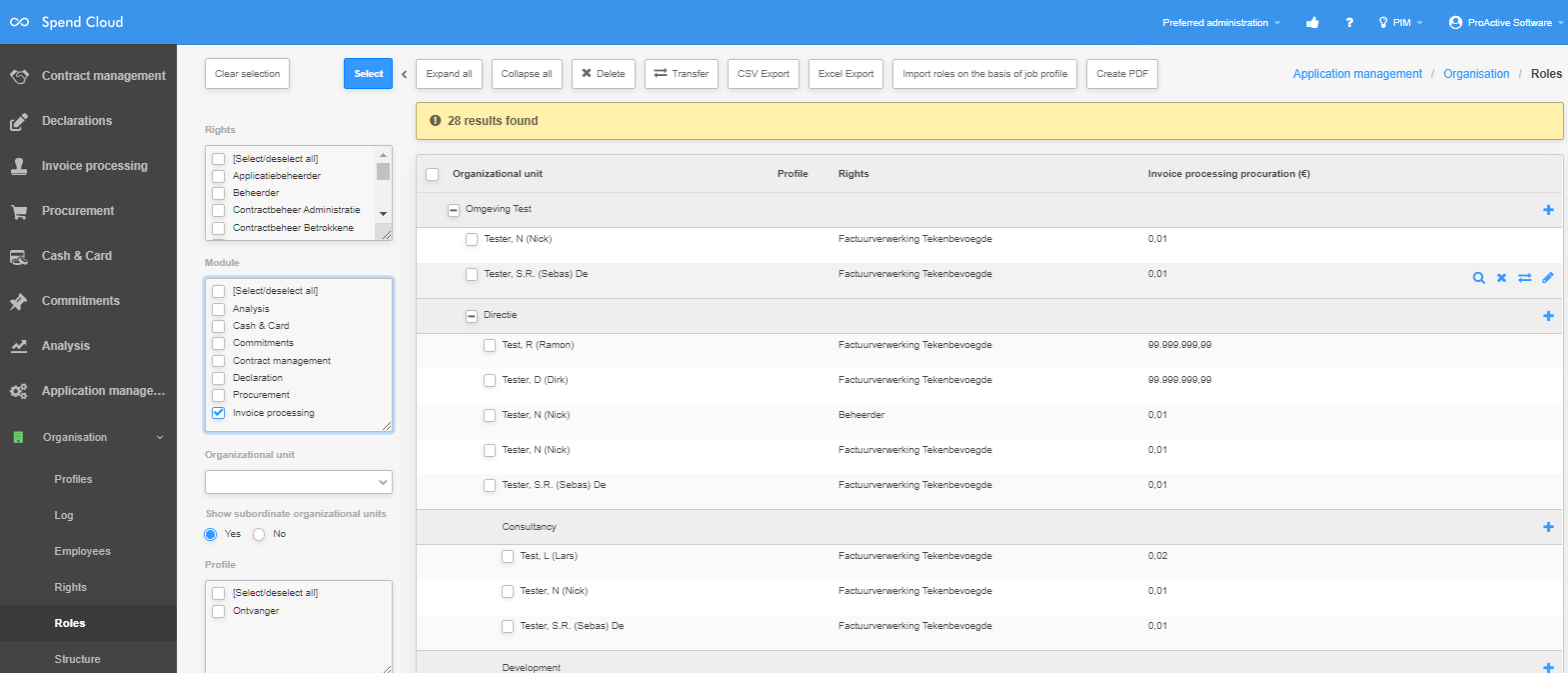
Task: Open the Organizational unit dropdown
Action: 299,482
